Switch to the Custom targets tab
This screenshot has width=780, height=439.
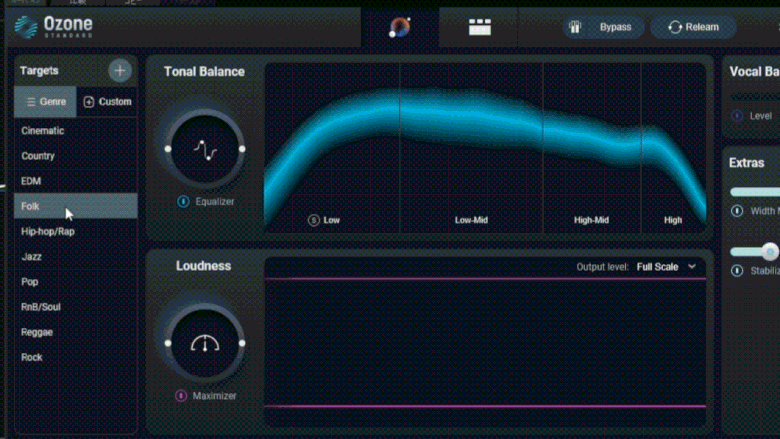pyautogui.click(x=107, y=102)
